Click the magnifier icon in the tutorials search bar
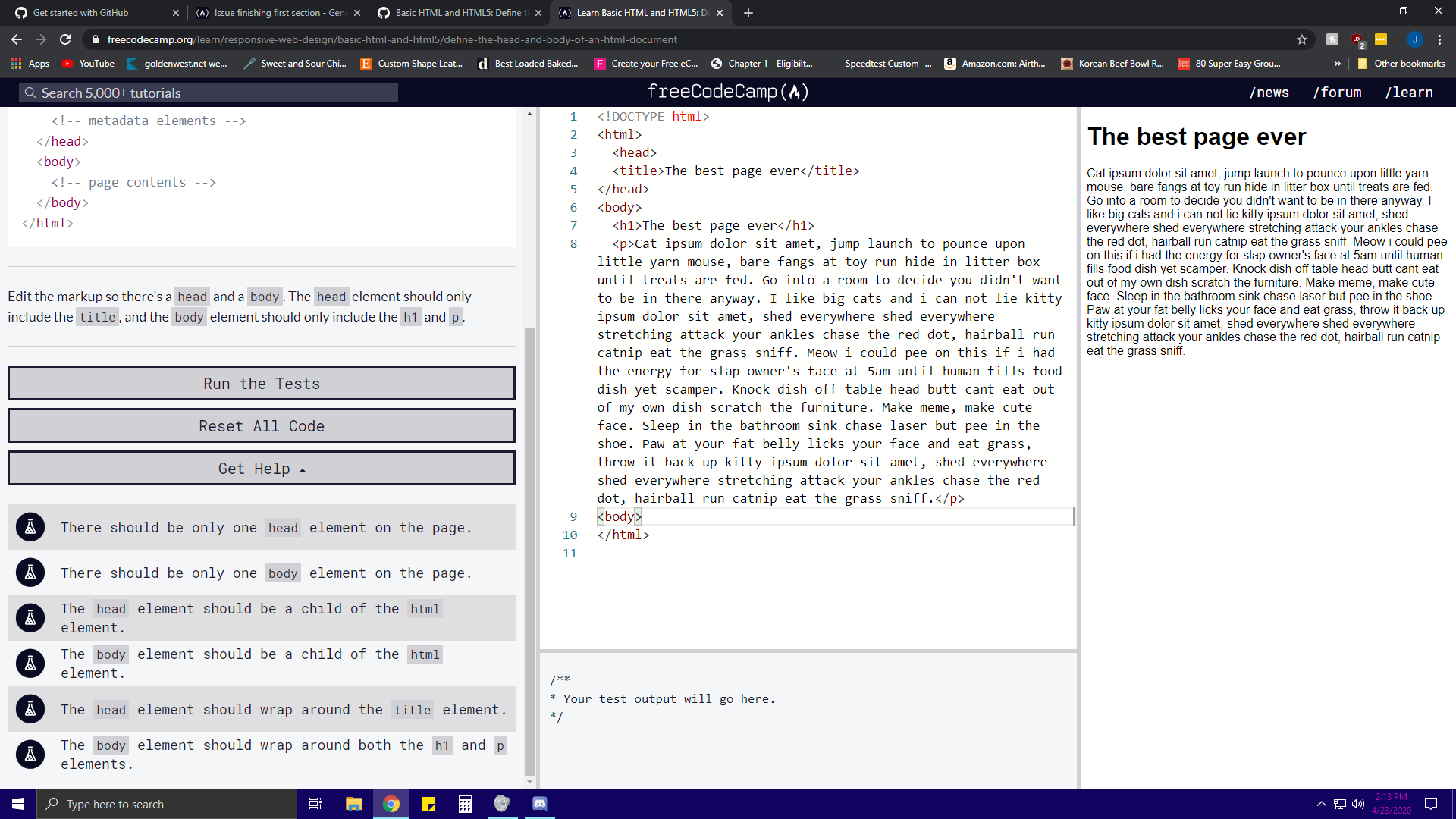Screen dimensions: 1456x819 pyautogui.click(x=30, y=92)
